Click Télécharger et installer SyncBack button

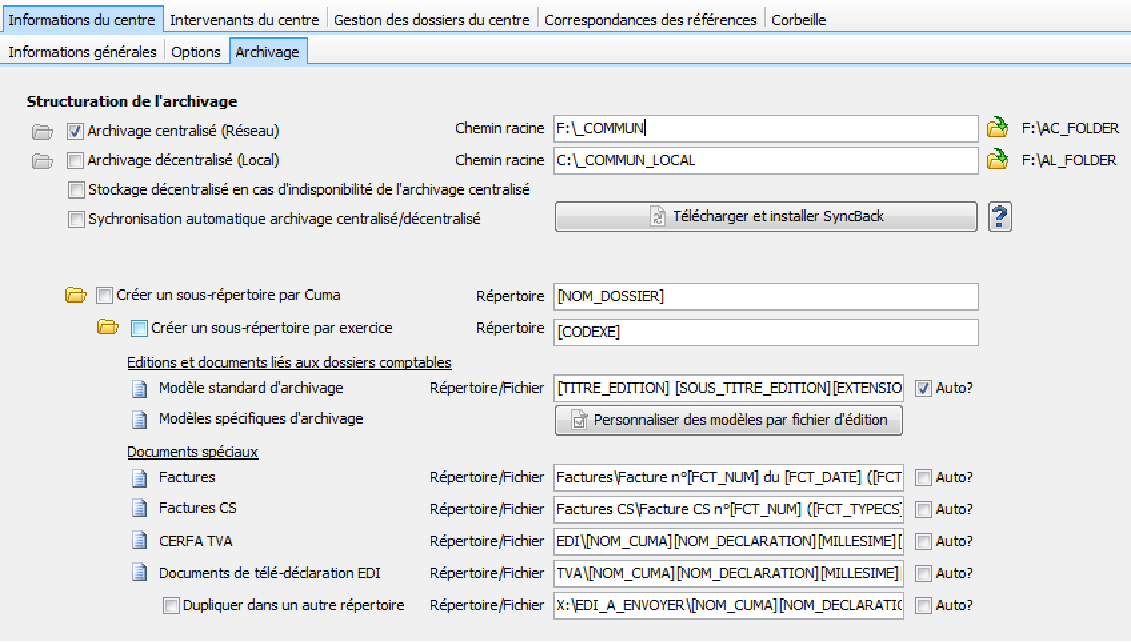click(766, 216)
